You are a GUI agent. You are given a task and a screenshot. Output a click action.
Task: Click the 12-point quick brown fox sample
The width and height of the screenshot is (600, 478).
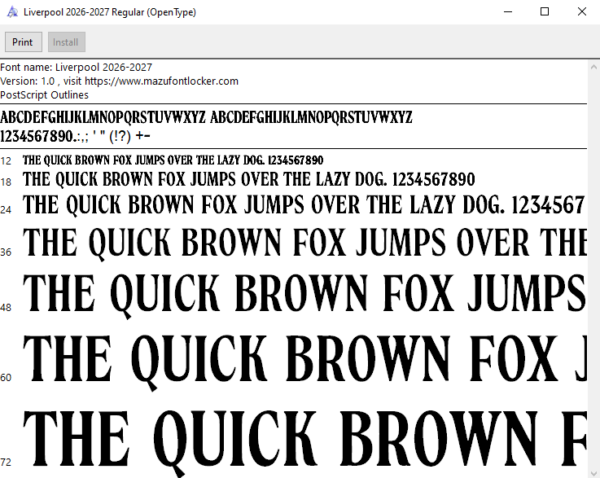coord(173,160)
